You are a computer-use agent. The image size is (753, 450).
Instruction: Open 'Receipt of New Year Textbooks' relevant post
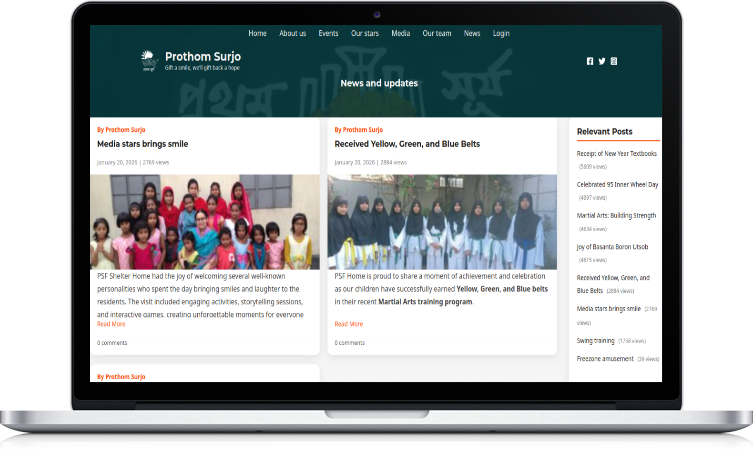click(x=616, y=154)
